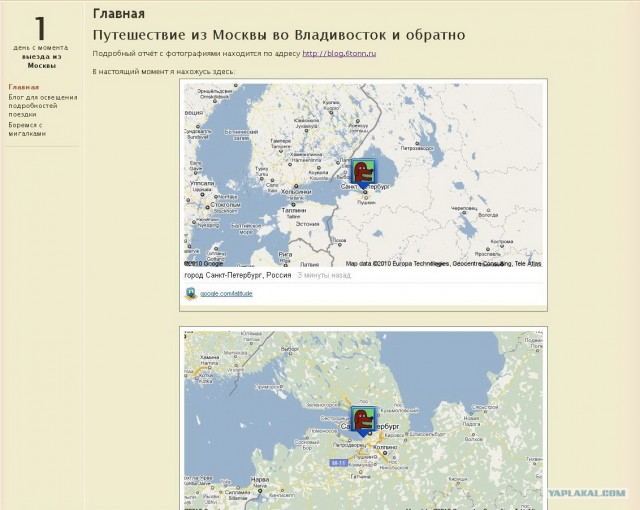Image resolution: width=640 pixels, height=510 pixels.
Task: Click the ©2010 Google attribution on upper map
Action: [x=204, y=264]
